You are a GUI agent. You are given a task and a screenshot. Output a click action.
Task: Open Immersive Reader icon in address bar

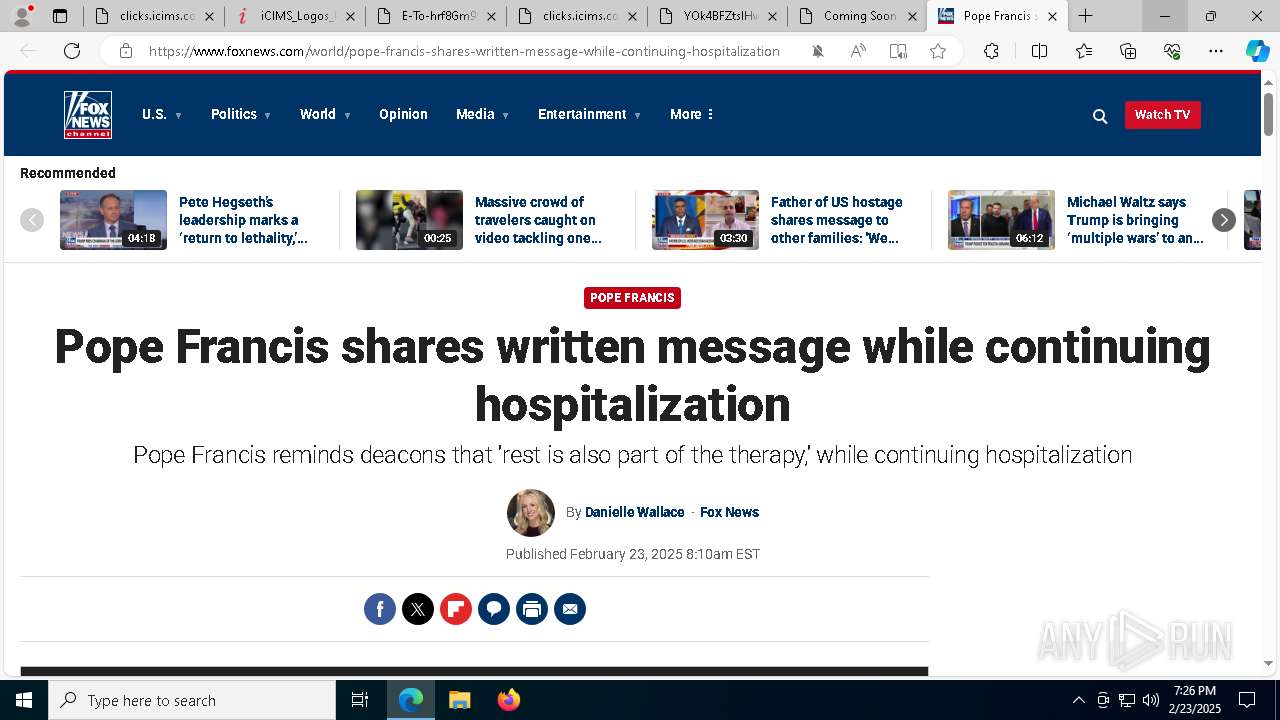pyautogui.click(x=898, y=51)
